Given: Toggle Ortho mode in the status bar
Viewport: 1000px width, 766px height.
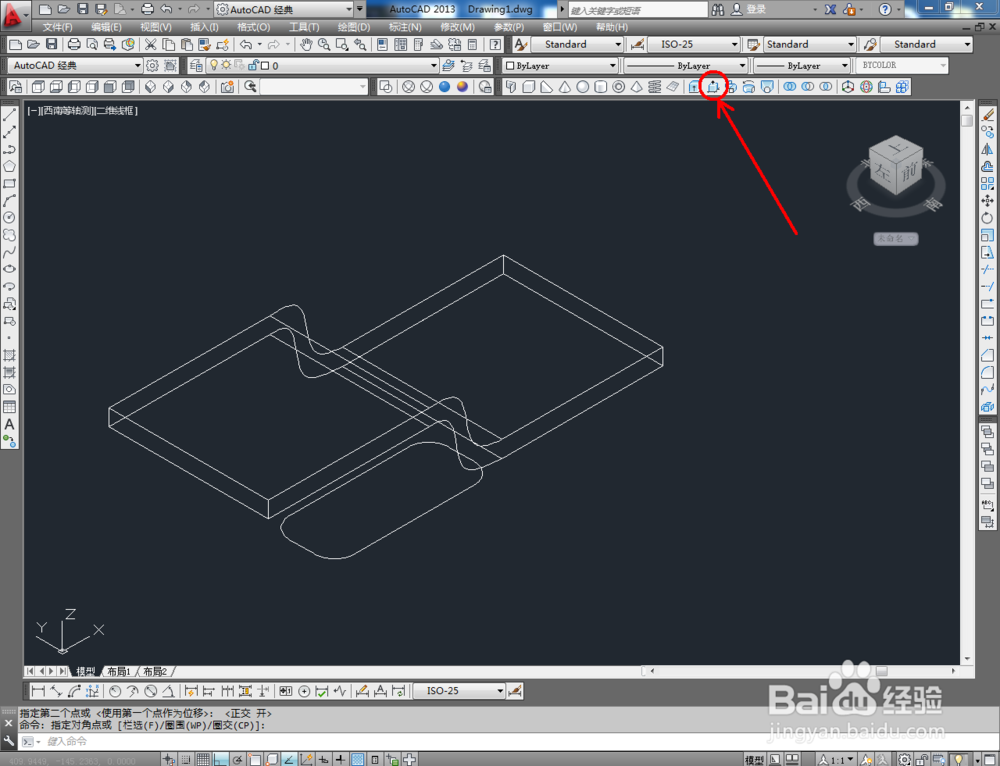Looking at the screenshot, I should tap(221, 760).
